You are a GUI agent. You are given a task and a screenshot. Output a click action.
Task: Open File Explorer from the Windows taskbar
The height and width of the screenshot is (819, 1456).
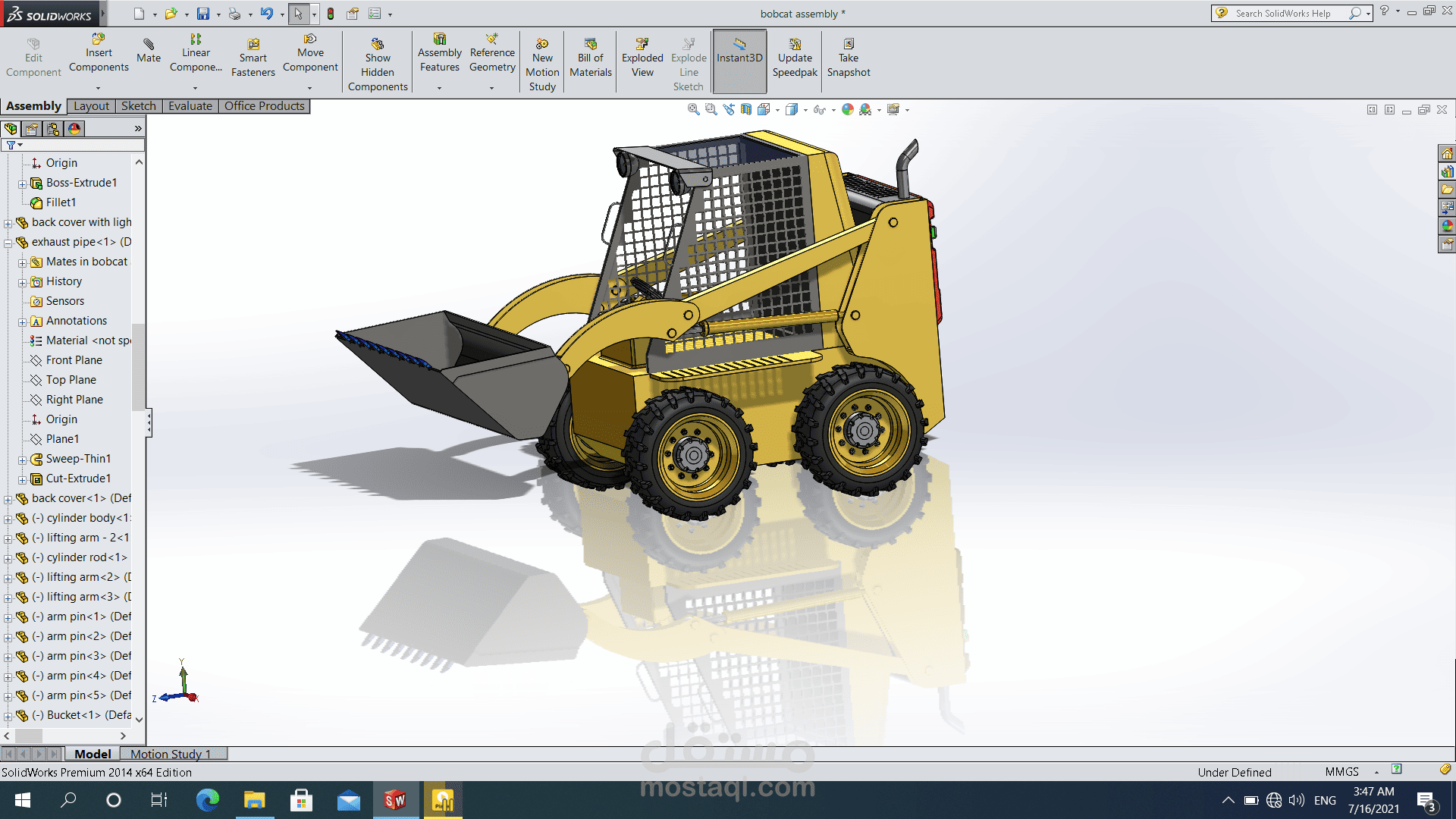254,800
